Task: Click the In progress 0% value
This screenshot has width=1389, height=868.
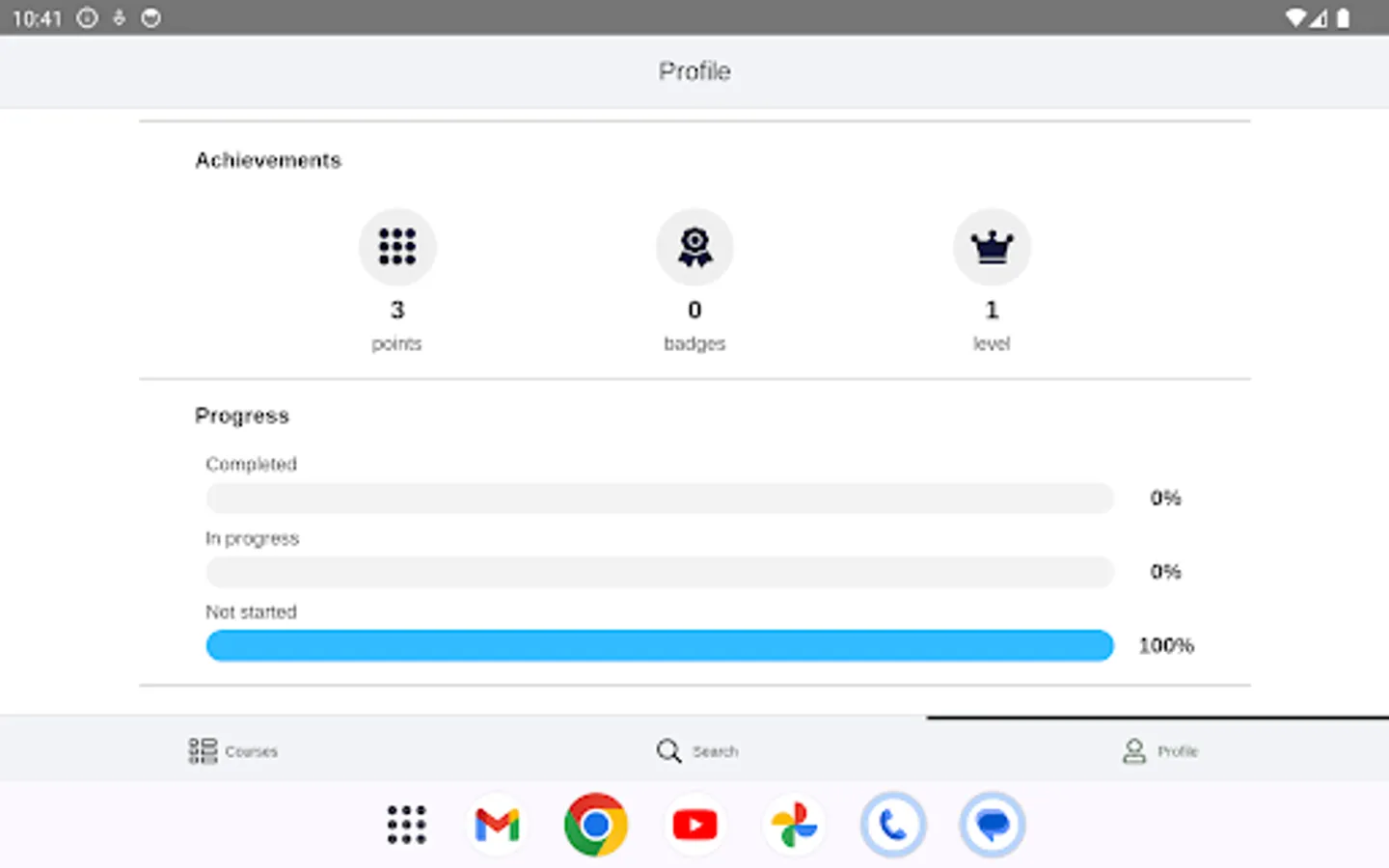Action: pos(1165,571)
